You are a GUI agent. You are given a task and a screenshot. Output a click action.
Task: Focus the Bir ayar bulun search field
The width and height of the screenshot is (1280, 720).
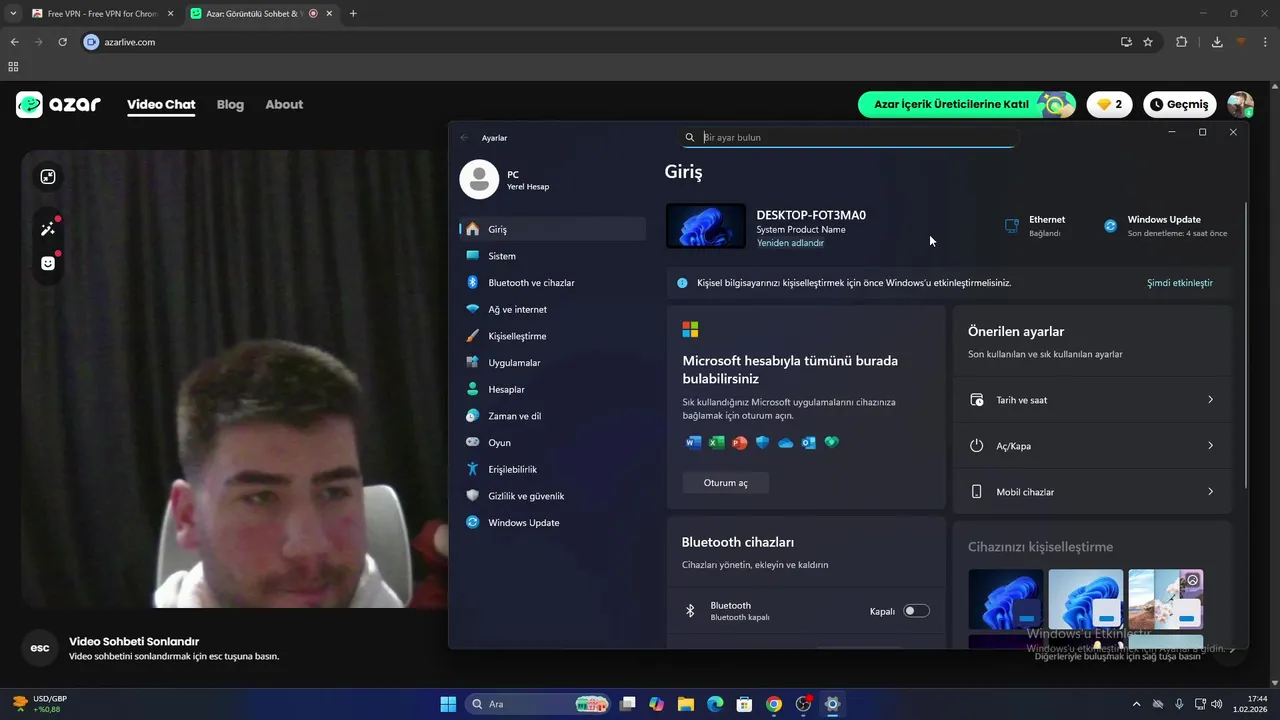pos(848,138)
